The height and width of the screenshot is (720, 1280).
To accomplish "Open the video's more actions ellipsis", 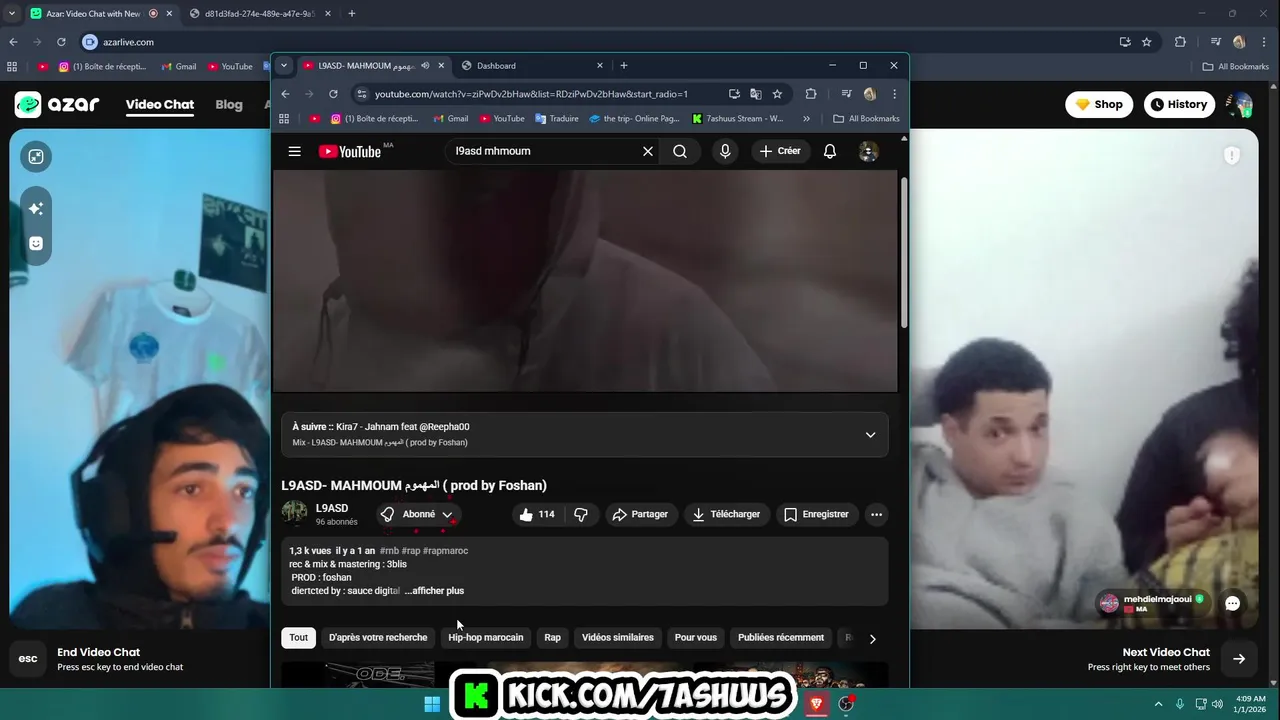I will click(x=876, y=514).
